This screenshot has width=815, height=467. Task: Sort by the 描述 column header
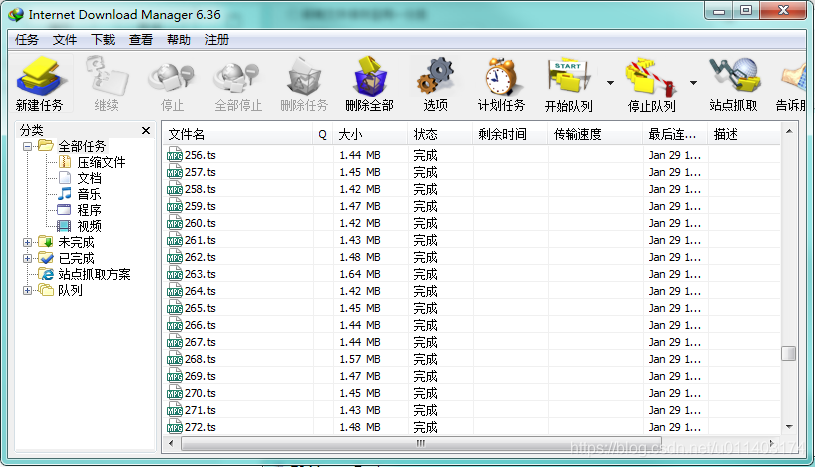tap(744, 134)
